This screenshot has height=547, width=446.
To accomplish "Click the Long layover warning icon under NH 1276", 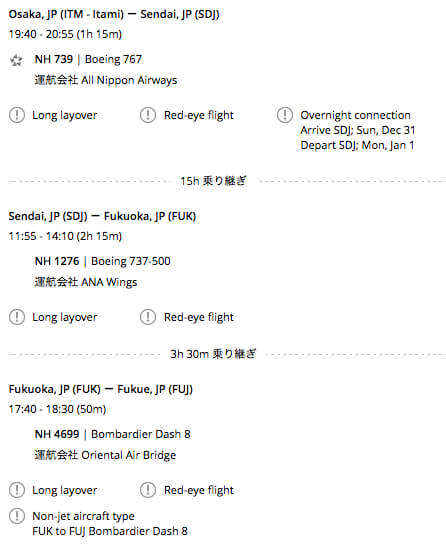I will point(17,317).
